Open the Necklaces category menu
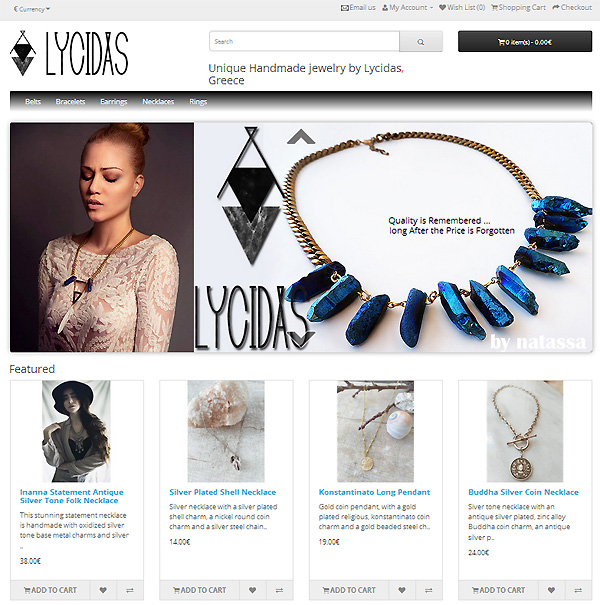 tap(158, 101)
